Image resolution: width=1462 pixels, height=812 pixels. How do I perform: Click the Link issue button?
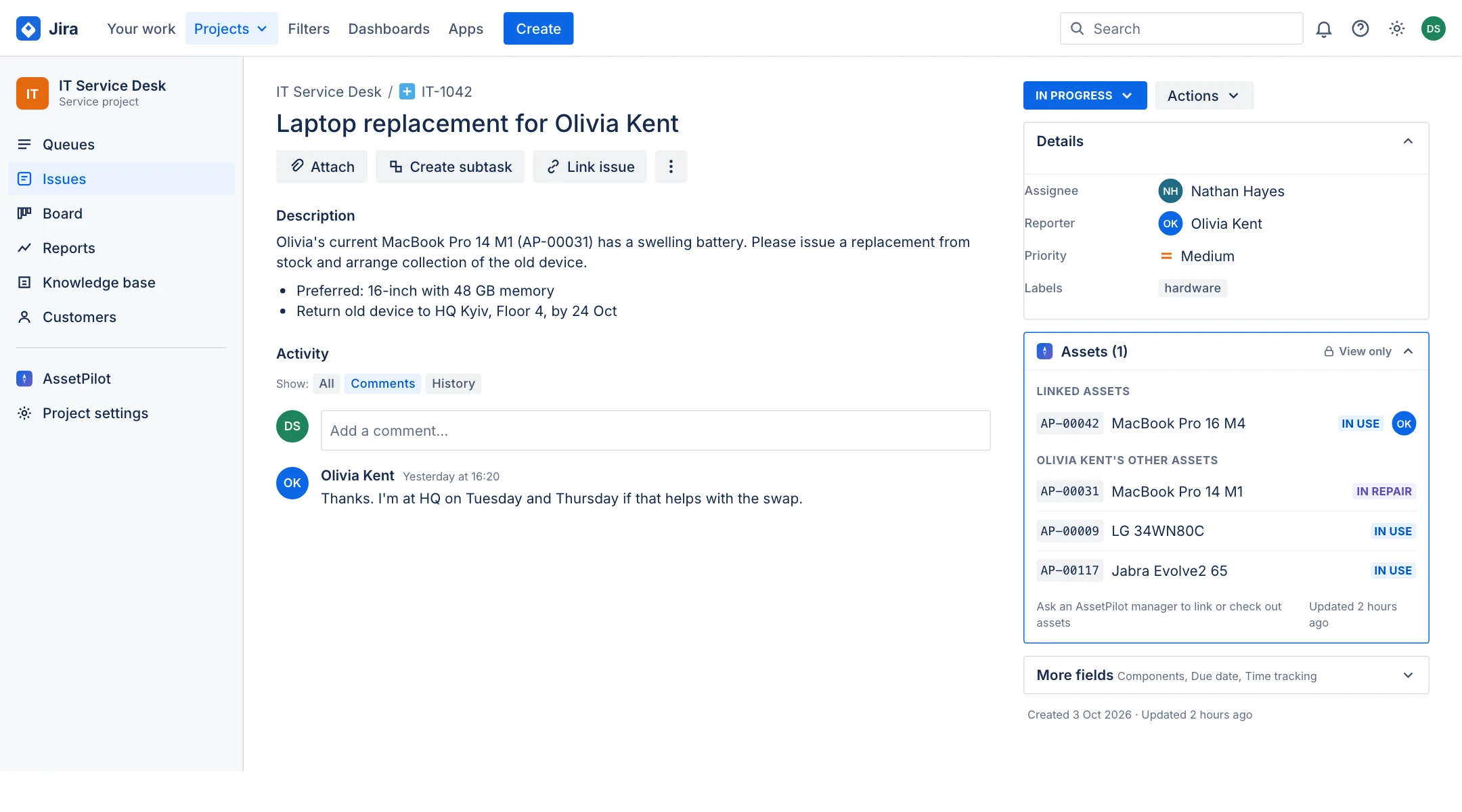coord(590,166)
